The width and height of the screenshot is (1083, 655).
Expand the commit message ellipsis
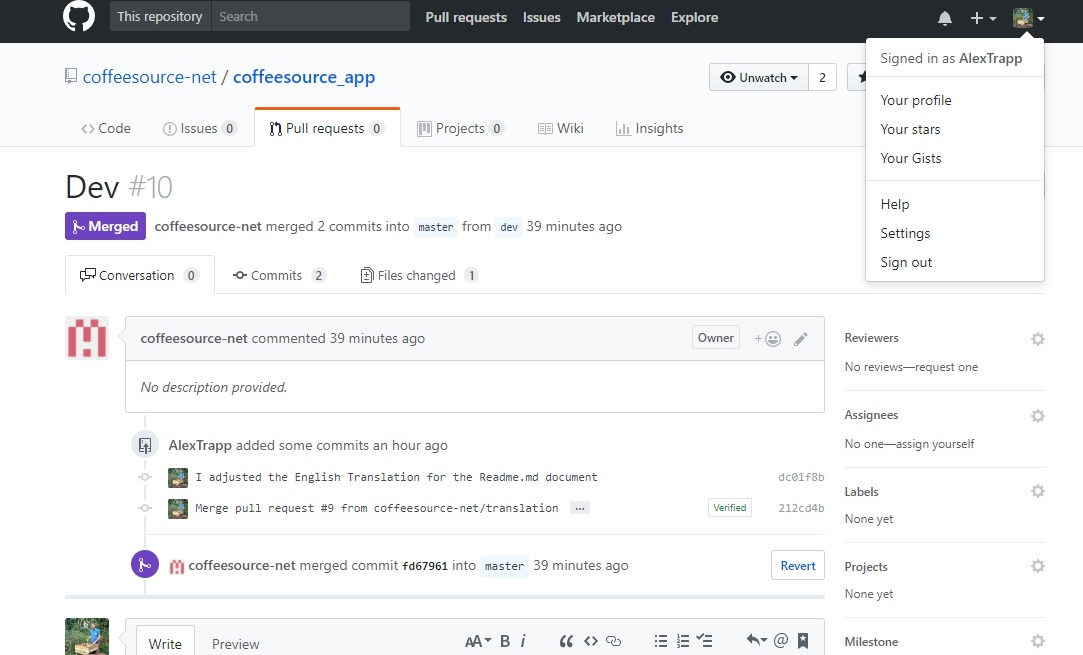[x=579, y=509]
